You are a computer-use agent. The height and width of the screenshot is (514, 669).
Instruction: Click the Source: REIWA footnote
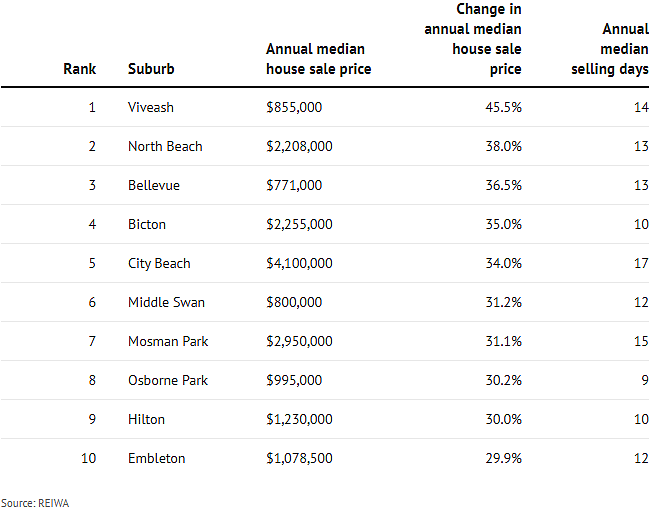[35, 503]
